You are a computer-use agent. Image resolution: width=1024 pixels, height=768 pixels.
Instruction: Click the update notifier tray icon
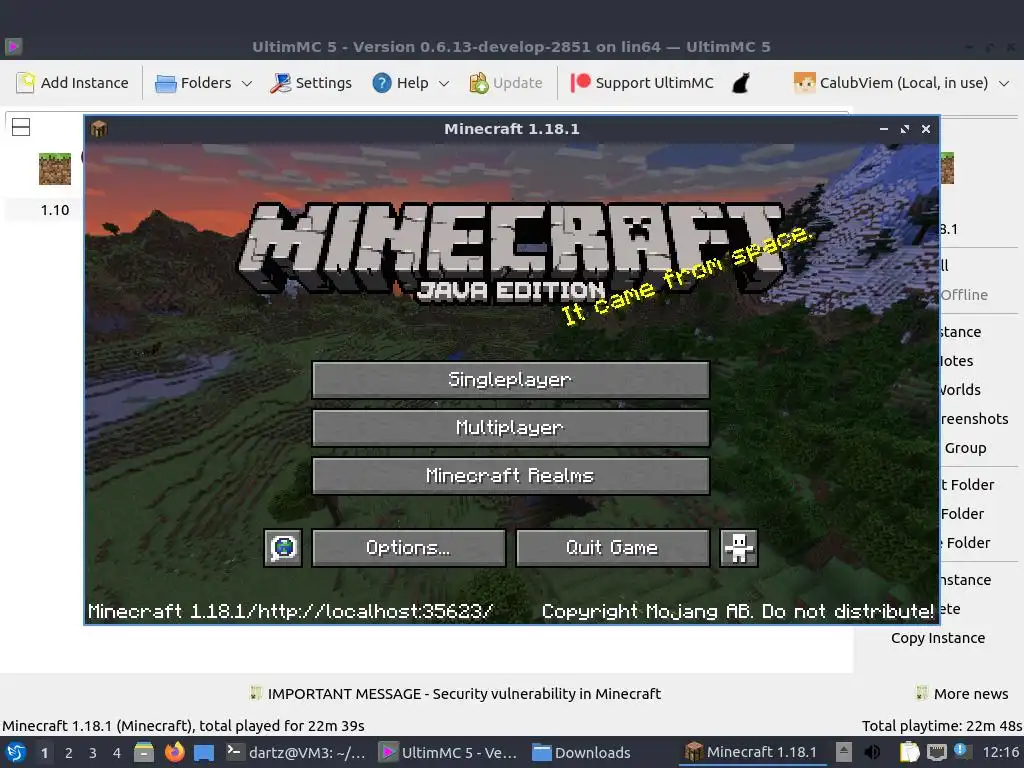[x=961, y=751]
